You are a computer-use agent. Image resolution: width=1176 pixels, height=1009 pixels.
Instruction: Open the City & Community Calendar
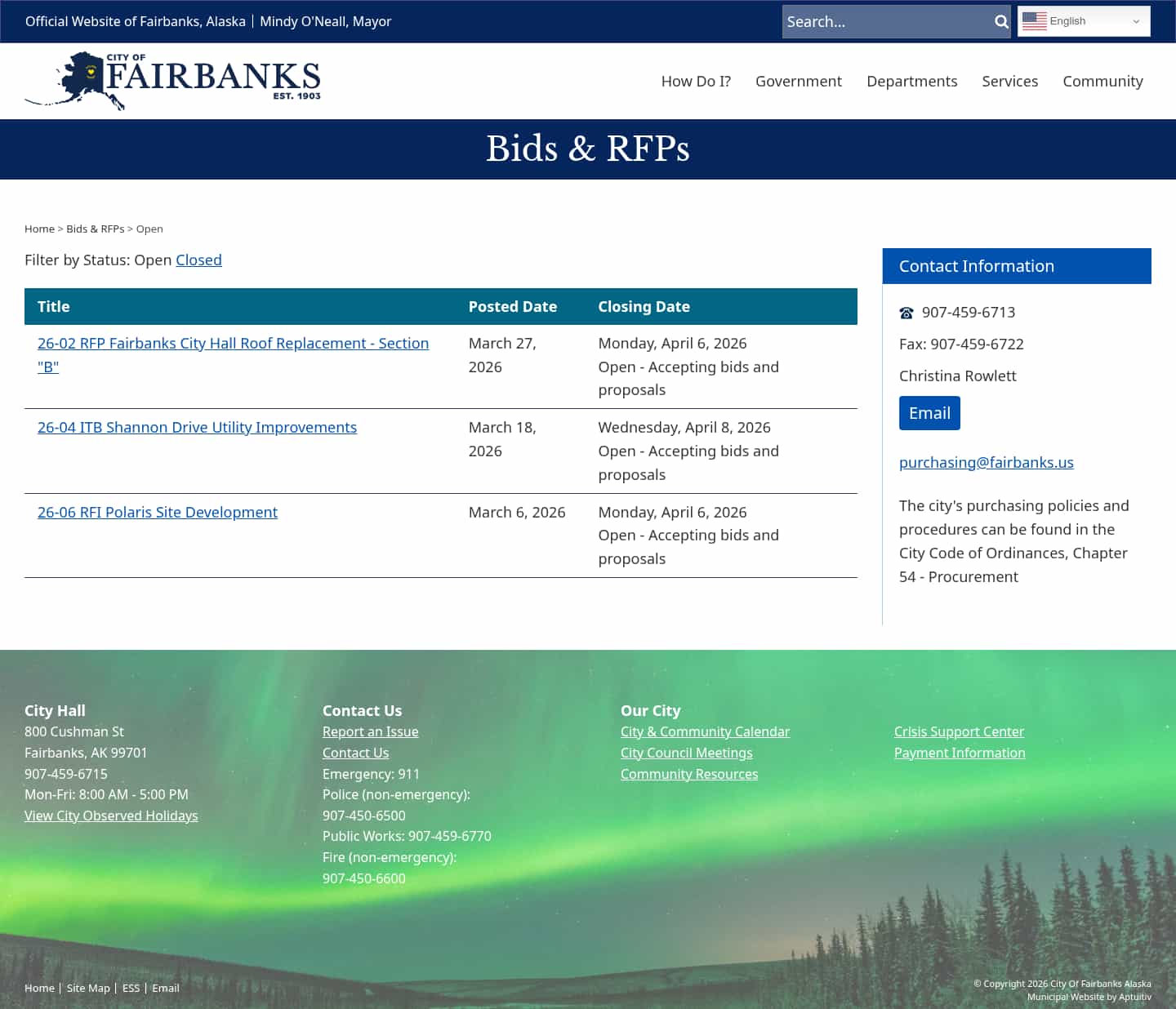click(705, 731)
